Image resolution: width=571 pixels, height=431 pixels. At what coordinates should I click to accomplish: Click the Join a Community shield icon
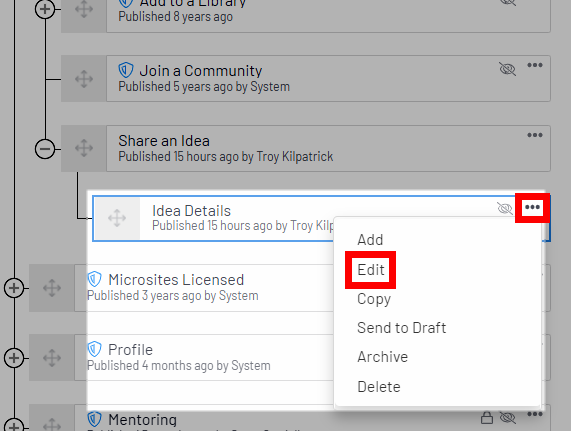[126, 70]
